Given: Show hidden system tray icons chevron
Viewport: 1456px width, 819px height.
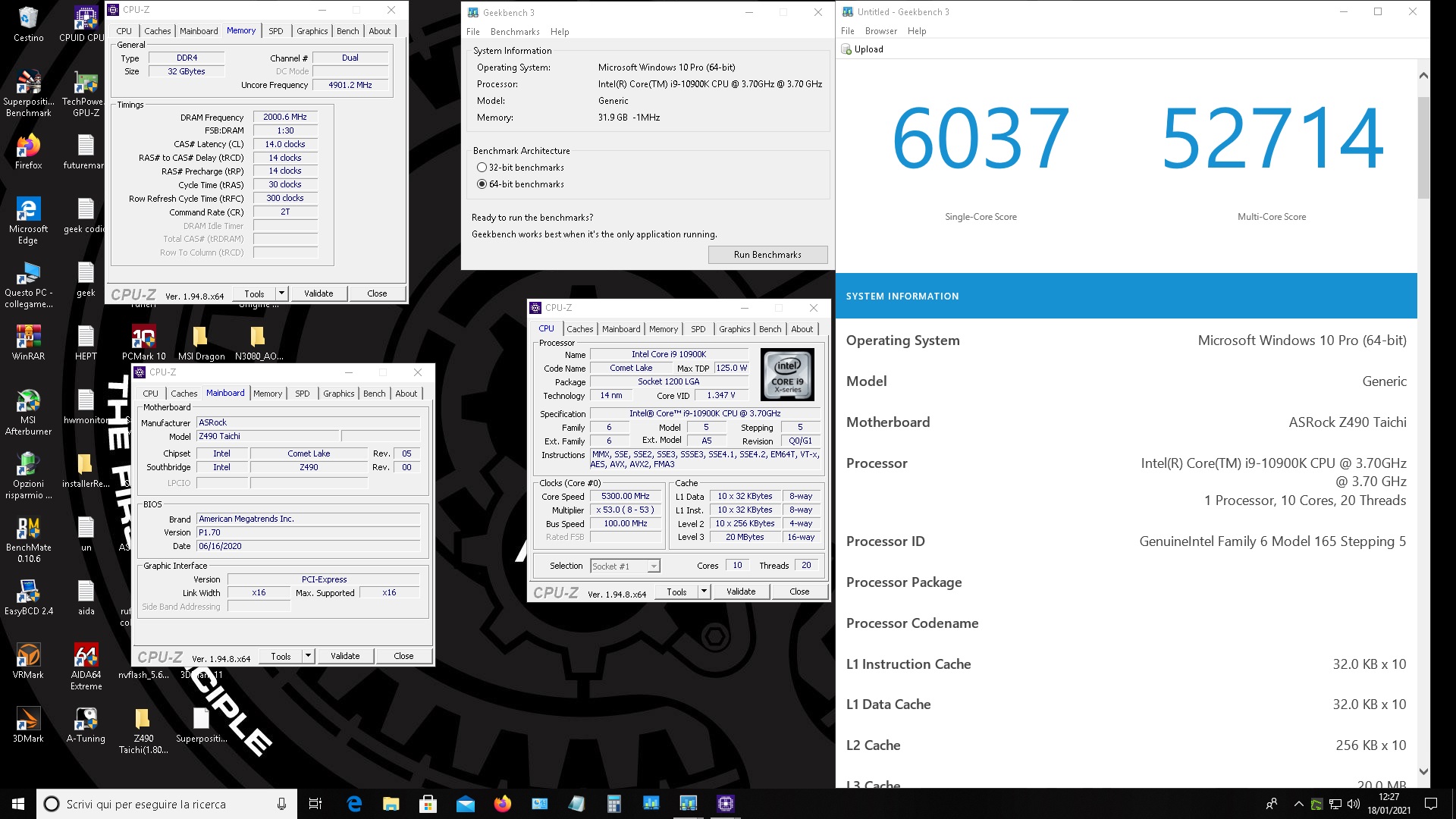Looking at the screenshot, I should click(x=1298, y=804).
